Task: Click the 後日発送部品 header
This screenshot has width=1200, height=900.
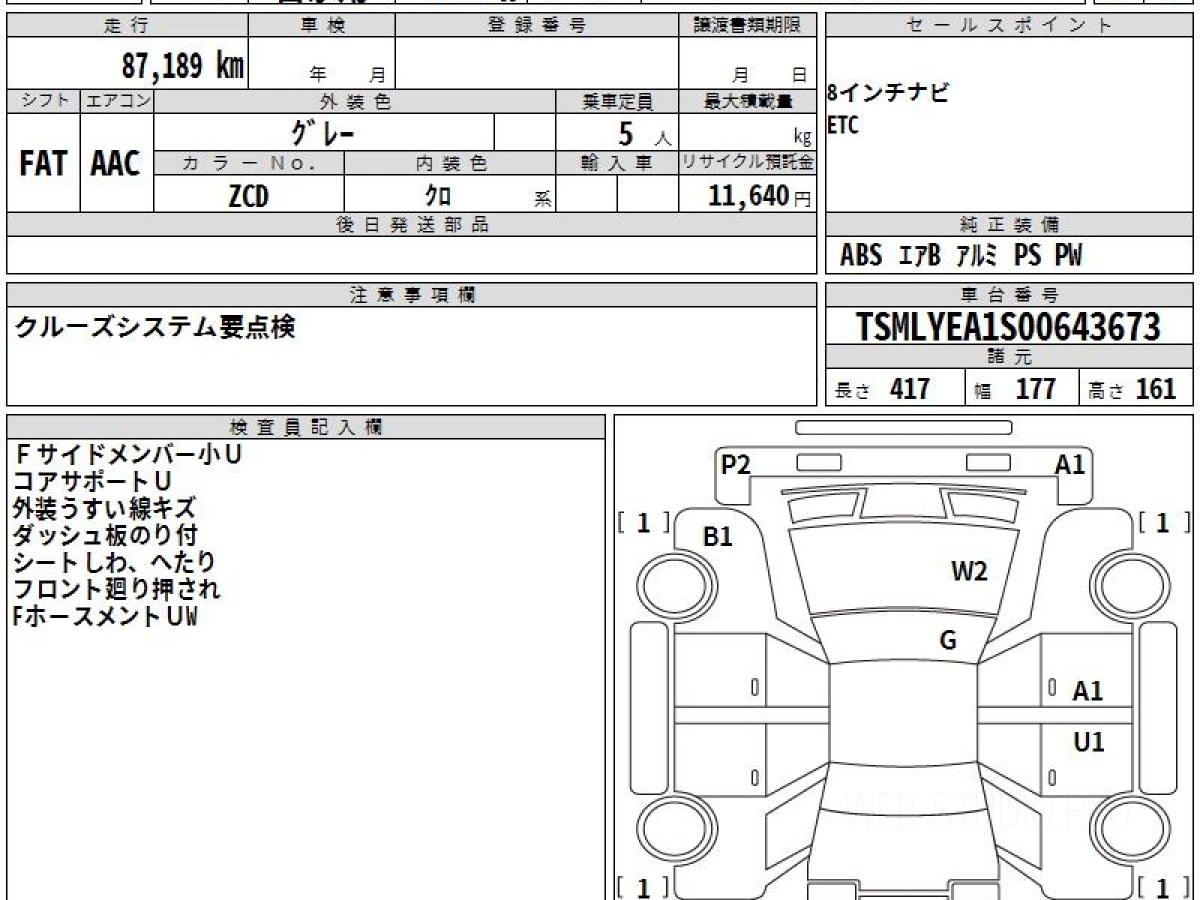Action: pyautogui.click(x=412, y=225)
